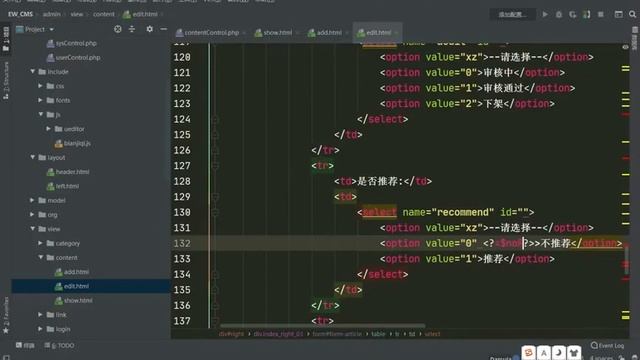This screenshot has height=360, width=640.
Task: Start the Debug bug icon
Action: tap(559, 14)
